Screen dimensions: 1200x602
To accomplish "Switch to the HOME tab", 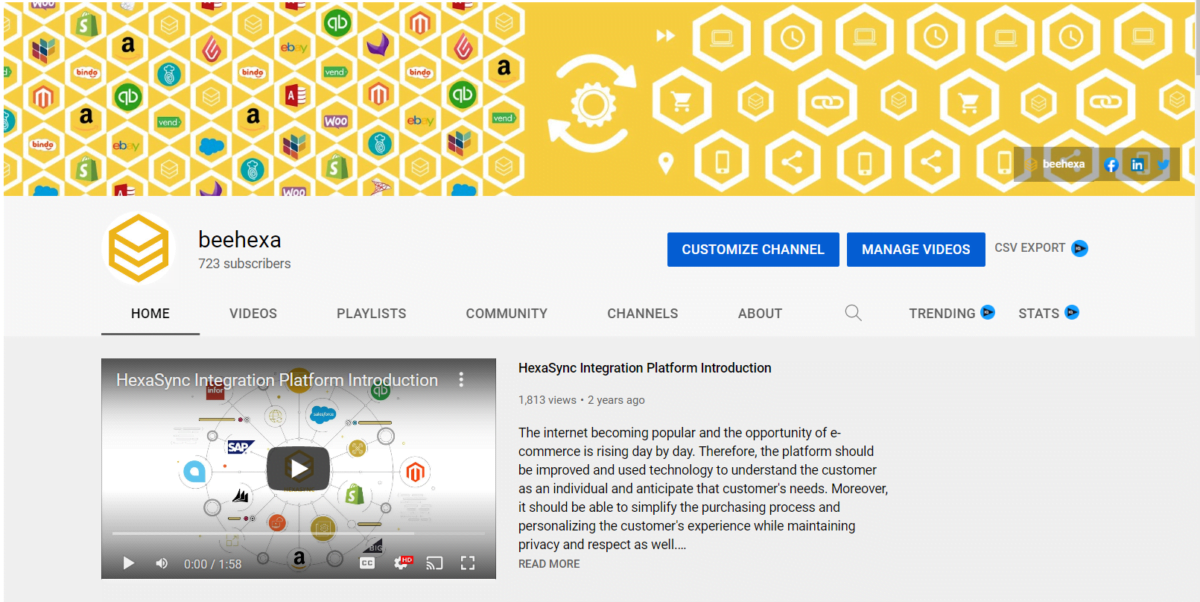I will [x=150, y=313].
